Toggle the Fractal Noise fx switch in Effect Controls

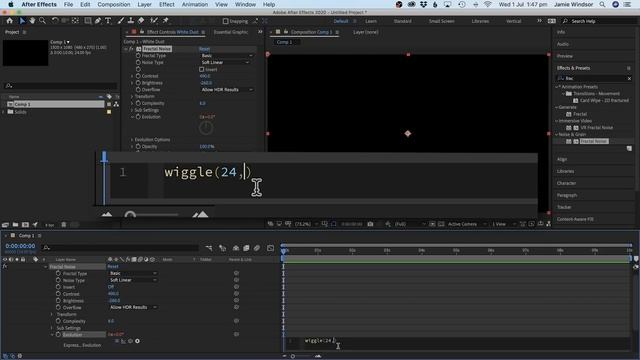[131, 49]
